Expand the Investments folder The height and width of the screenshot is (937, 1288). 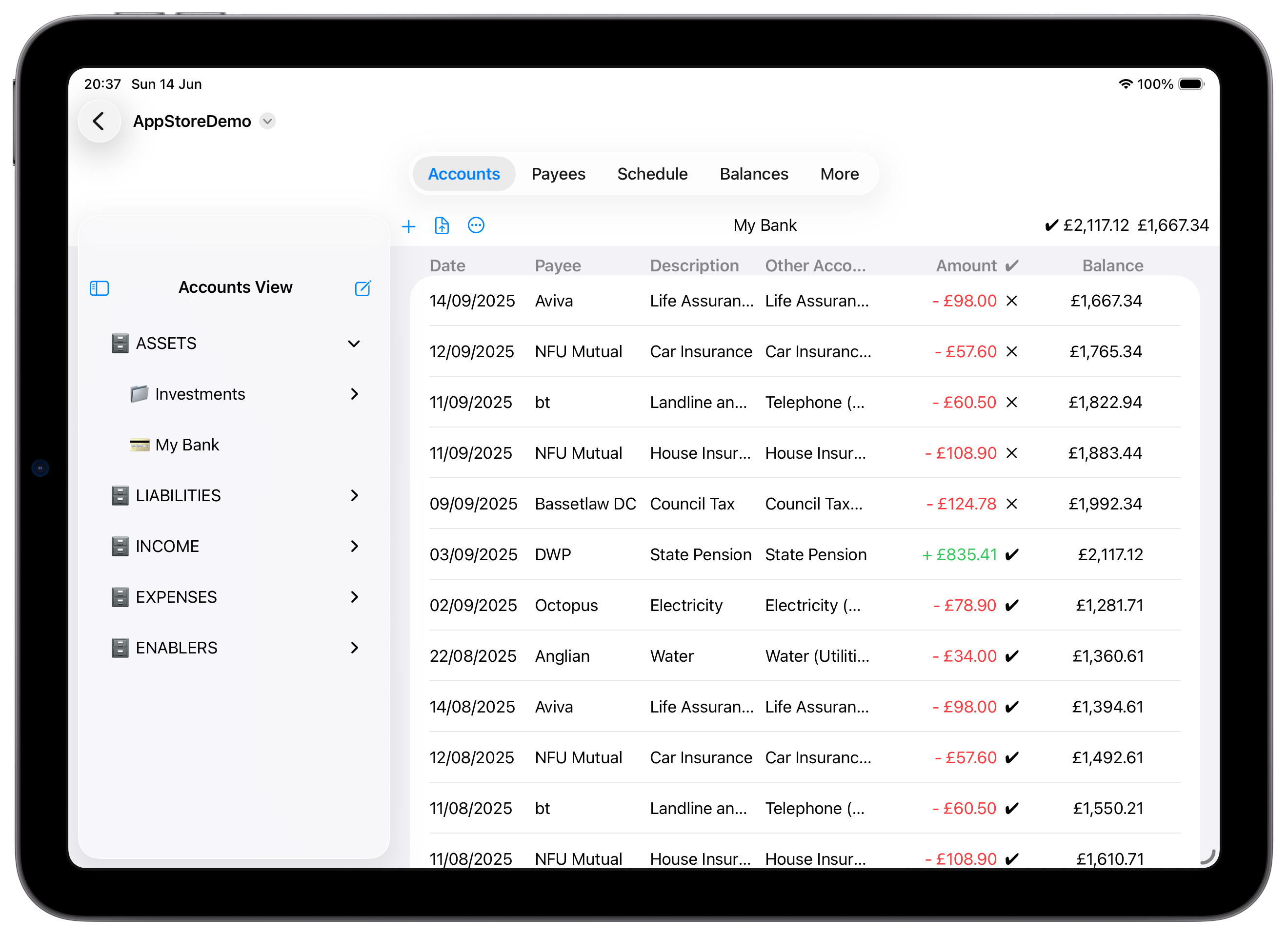pyautogui.click(x=354, y=394)
